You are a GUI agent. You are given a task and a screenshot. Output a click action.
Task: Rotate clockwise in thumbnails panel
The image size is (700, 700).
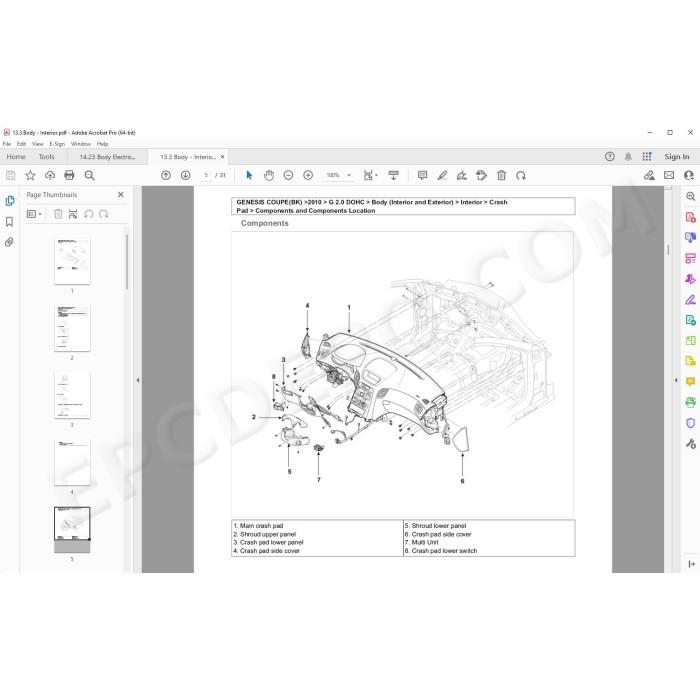click(x=104, y=214)
